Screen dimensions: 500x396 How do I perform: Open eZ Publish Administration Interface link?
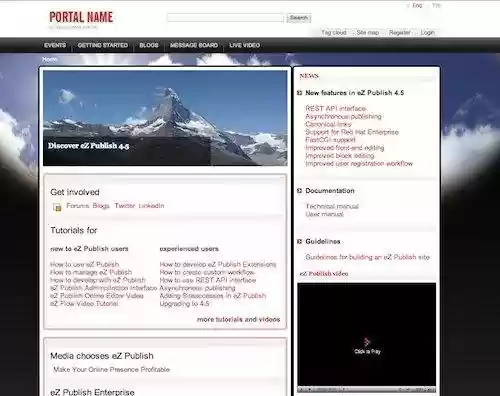(x=104, y=288)
